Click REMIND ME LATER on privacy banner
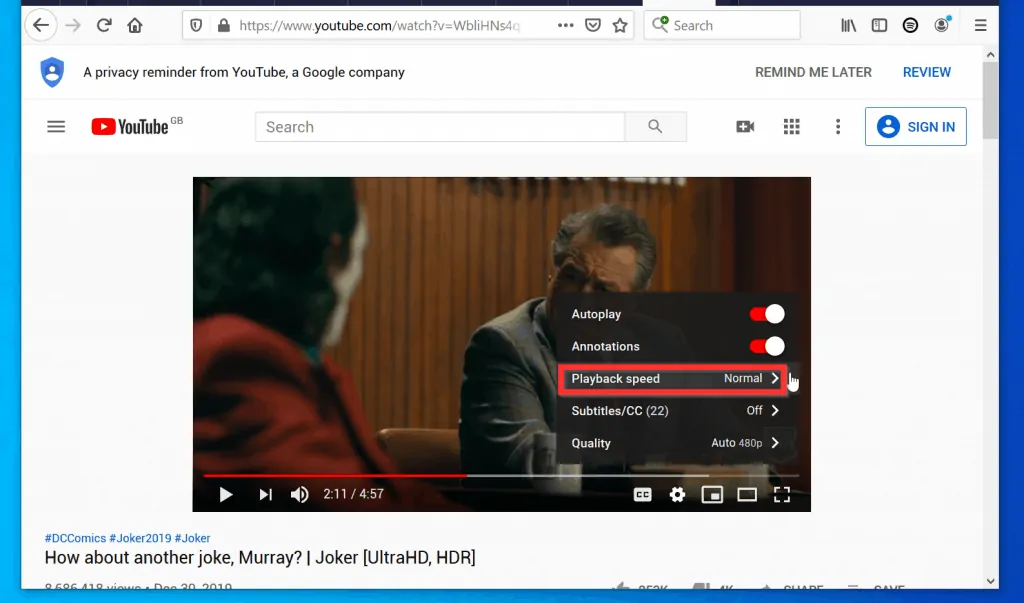 click(813, 73)
